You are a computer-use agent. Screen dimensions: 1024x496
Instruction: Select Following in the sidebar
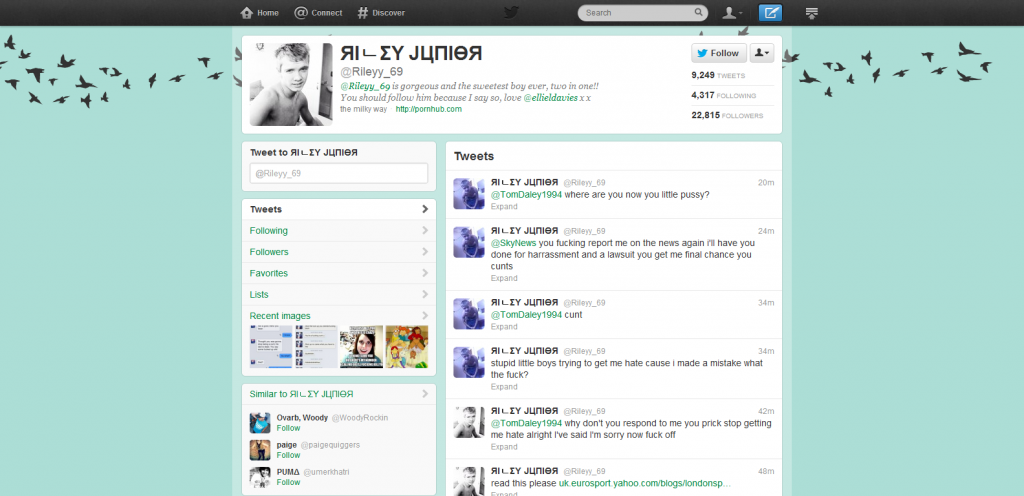(339, 230)
